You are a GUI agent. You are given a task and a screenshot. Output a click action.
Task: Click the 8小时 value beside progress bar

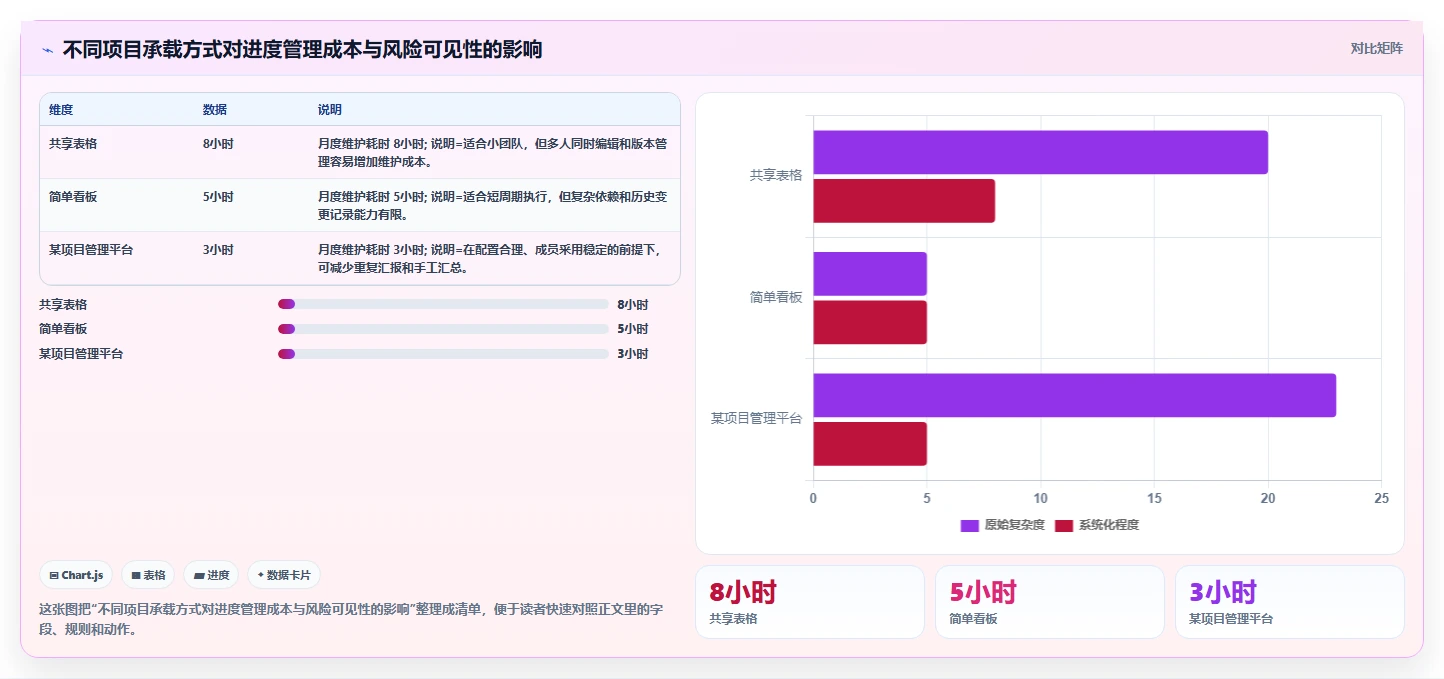[x=633, y=305]
